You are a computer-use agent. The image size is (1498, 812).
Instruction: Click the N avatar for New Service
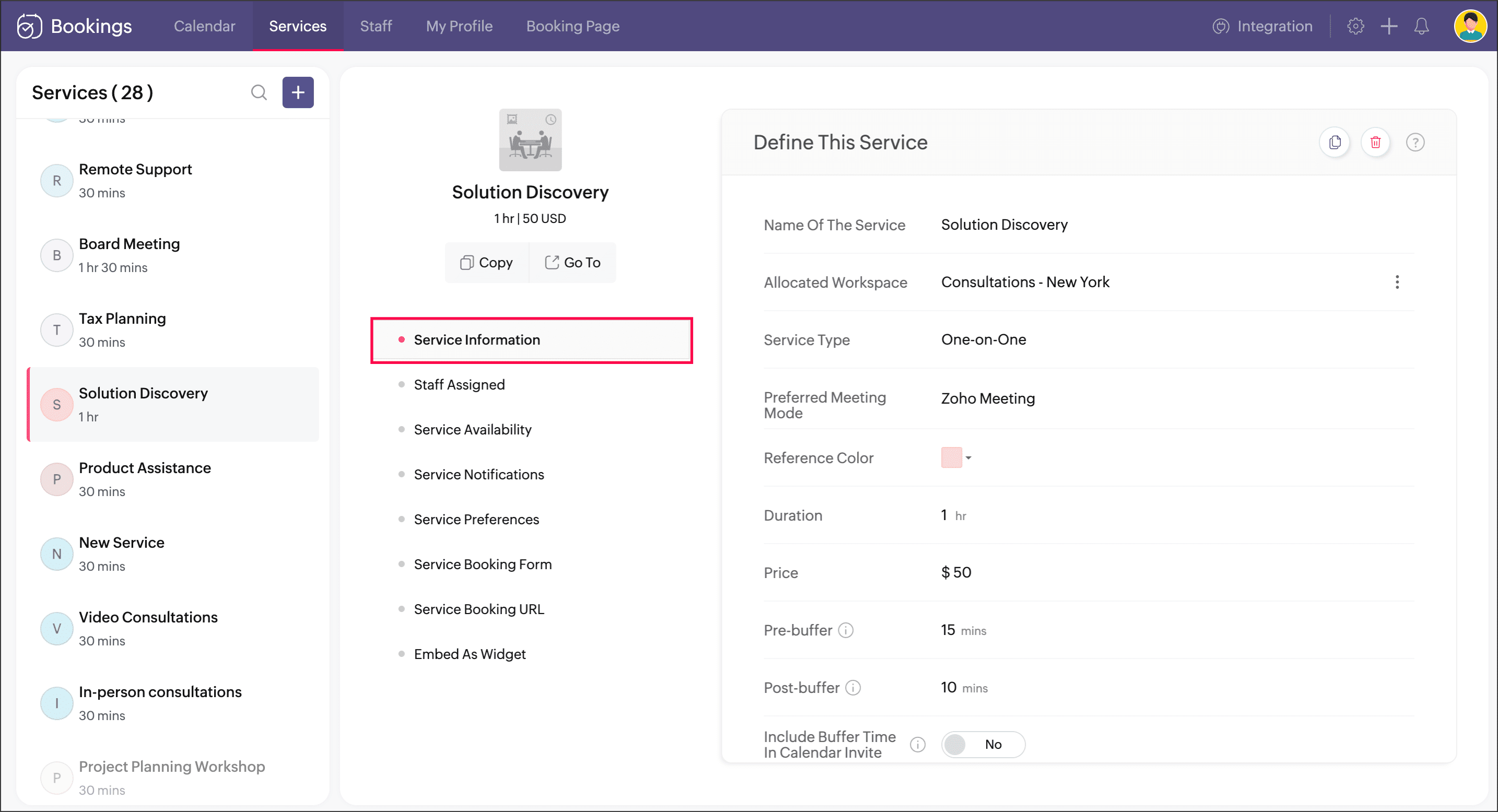pos(56,554)
